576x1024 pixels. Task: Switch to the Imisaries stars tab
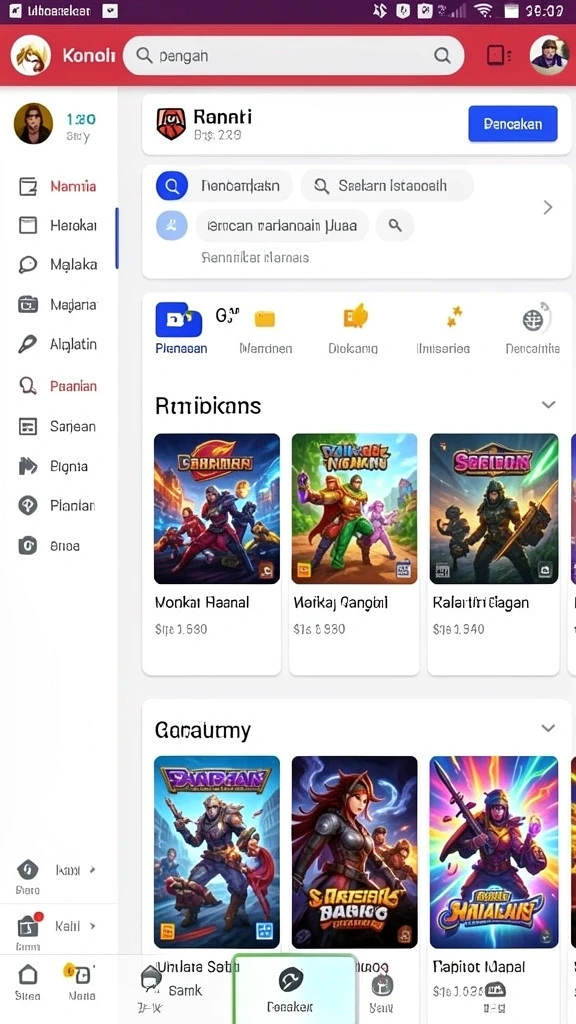(443, 328)
